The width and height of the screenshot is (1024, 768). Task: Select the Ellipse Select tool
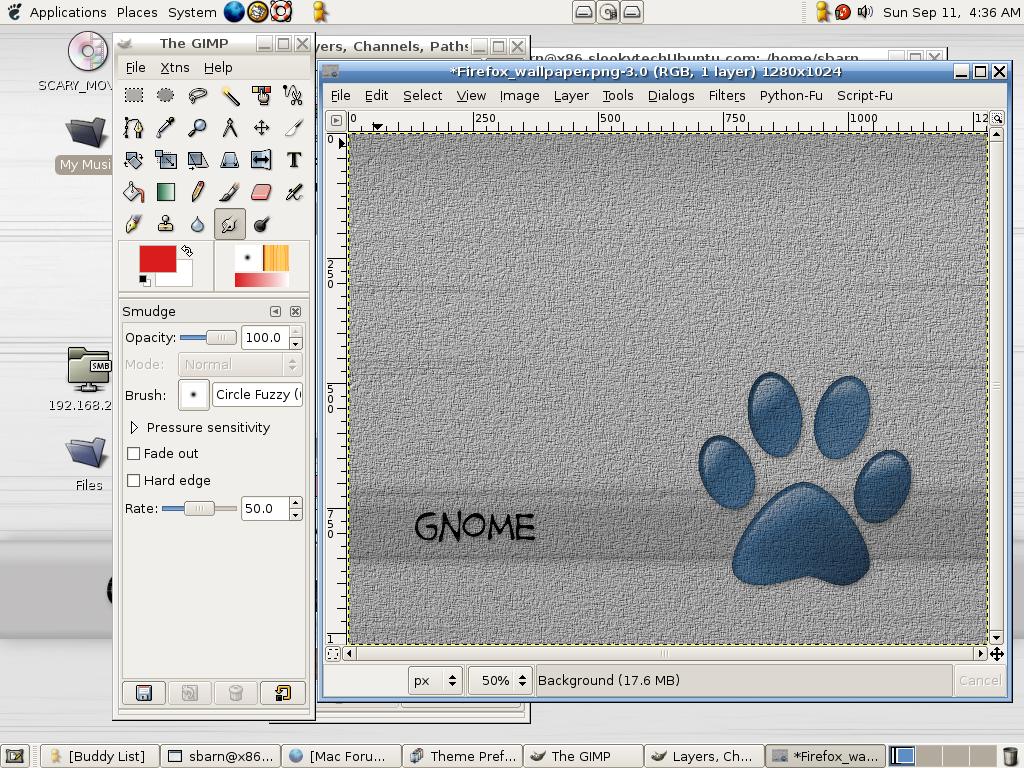166,95
